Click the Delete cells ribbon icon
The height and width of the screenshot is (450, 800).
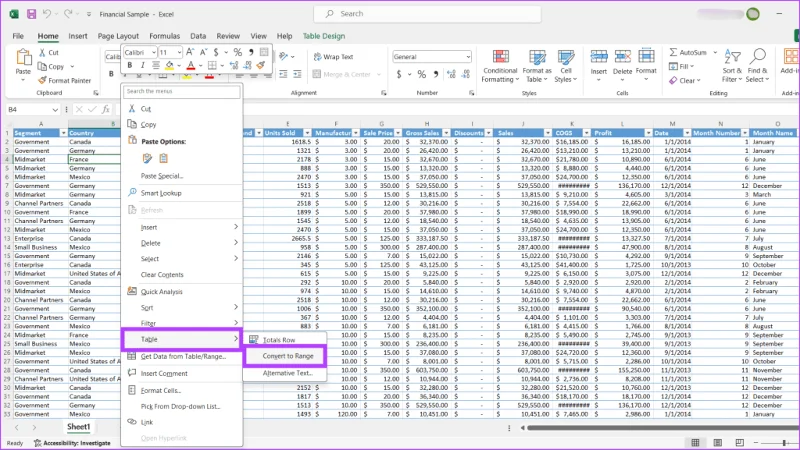coord(622,57)
